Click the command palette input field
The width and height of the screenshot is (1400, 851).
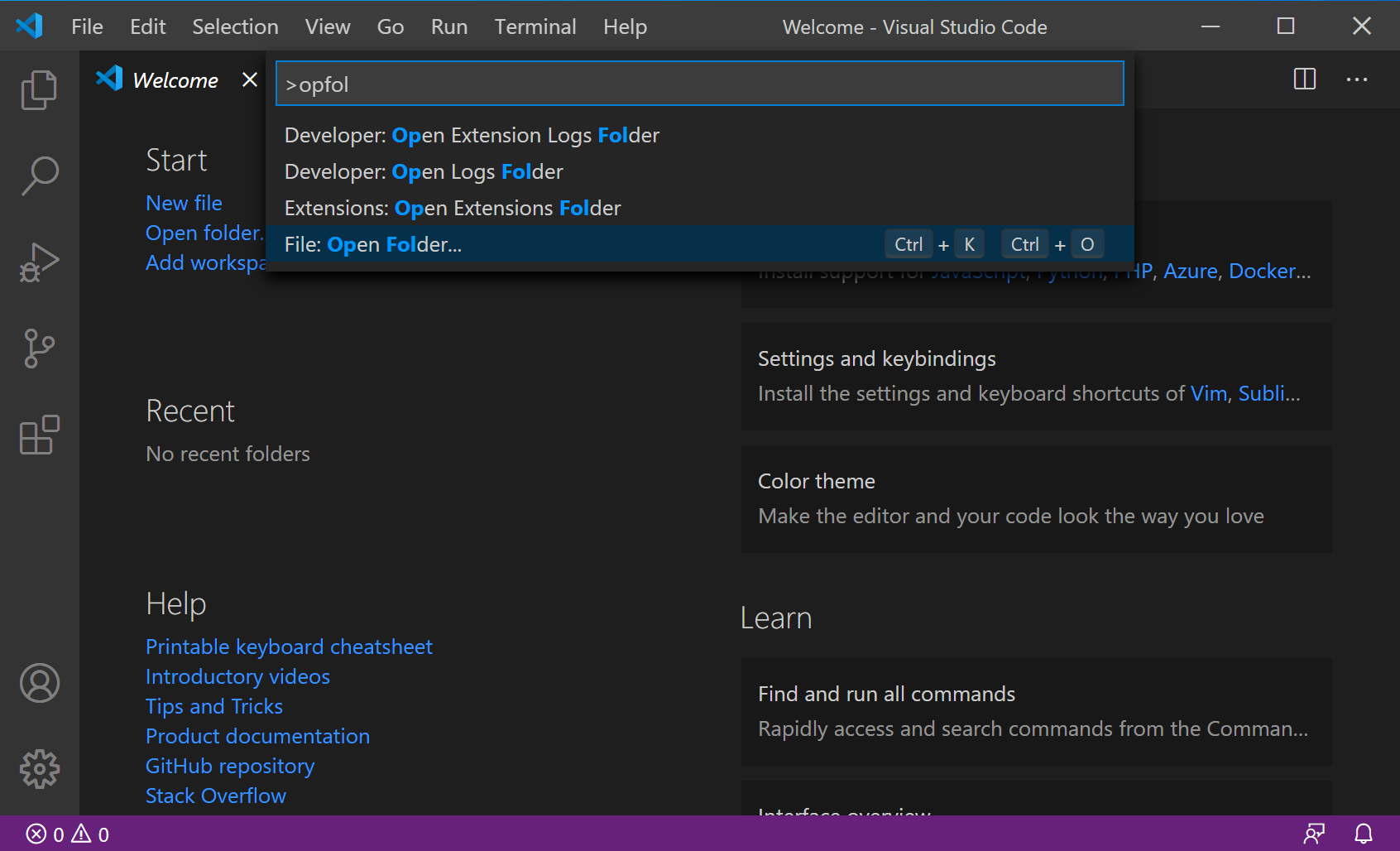click(x=699, y=84)
